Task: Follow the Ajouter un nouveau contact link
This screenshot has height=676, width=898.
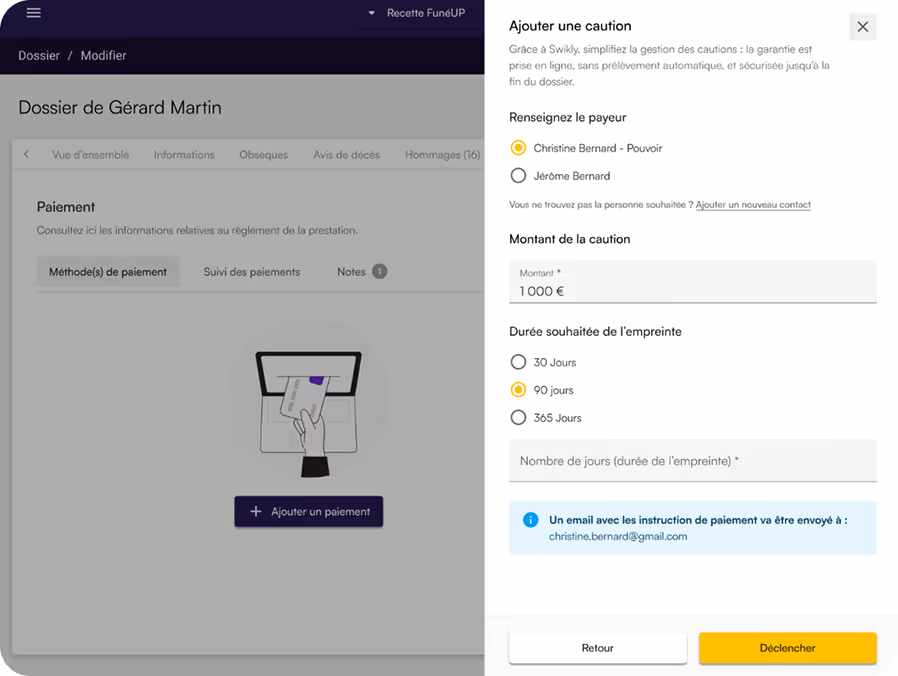Action: click(756, 204)
